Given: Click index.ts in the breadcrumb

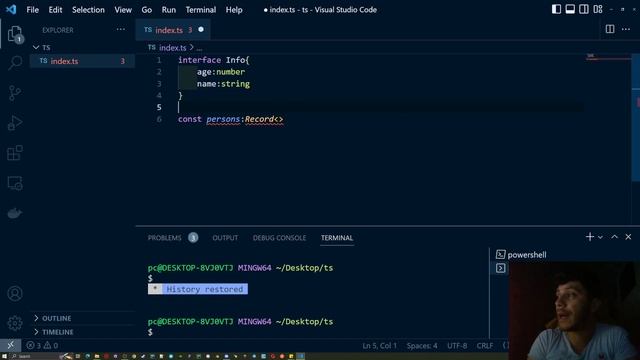Looking at the screenshot, I should [x=172, y=48].
